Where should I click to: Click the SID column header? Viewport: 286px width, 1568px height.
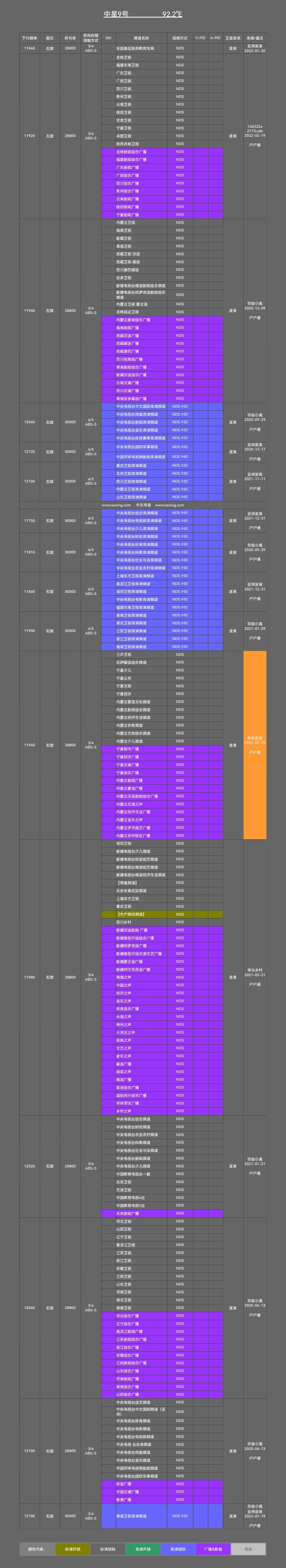(109, 38)
